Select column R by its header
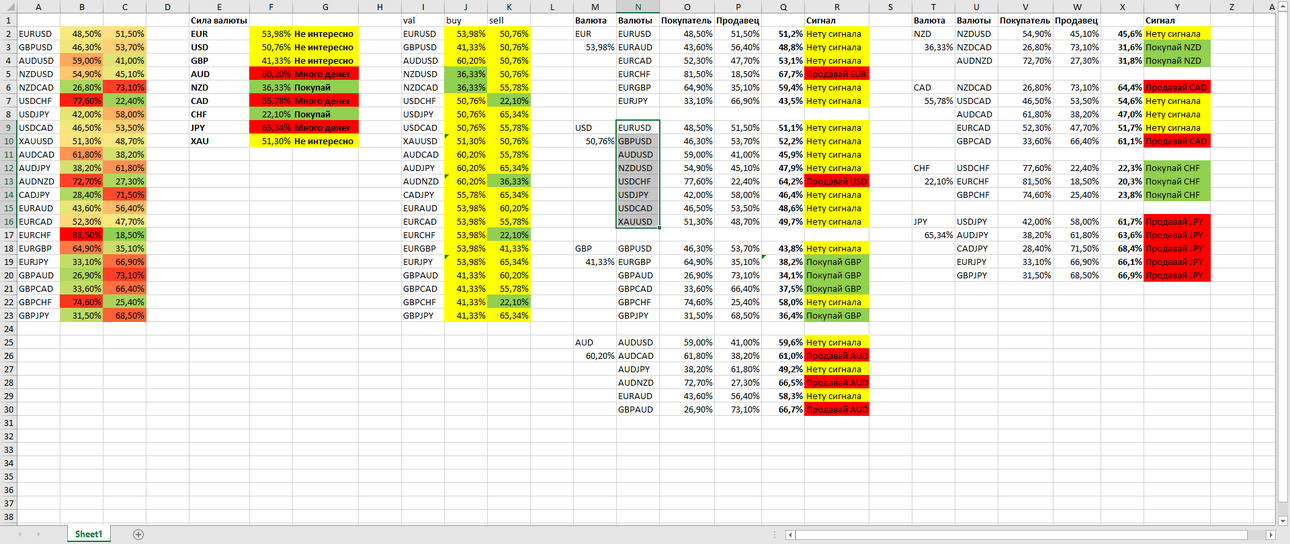Viewport: 1290px width, 544px height. pos(836,6)
